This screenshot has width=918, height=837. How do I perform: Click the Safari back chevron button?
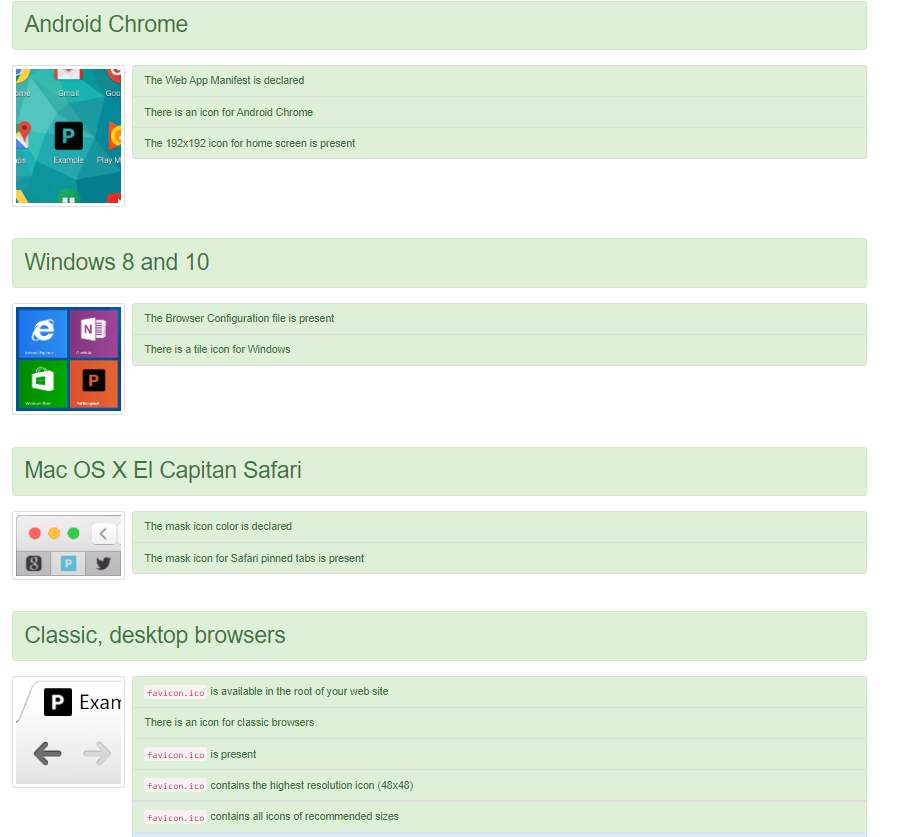(x=103, y=533)
